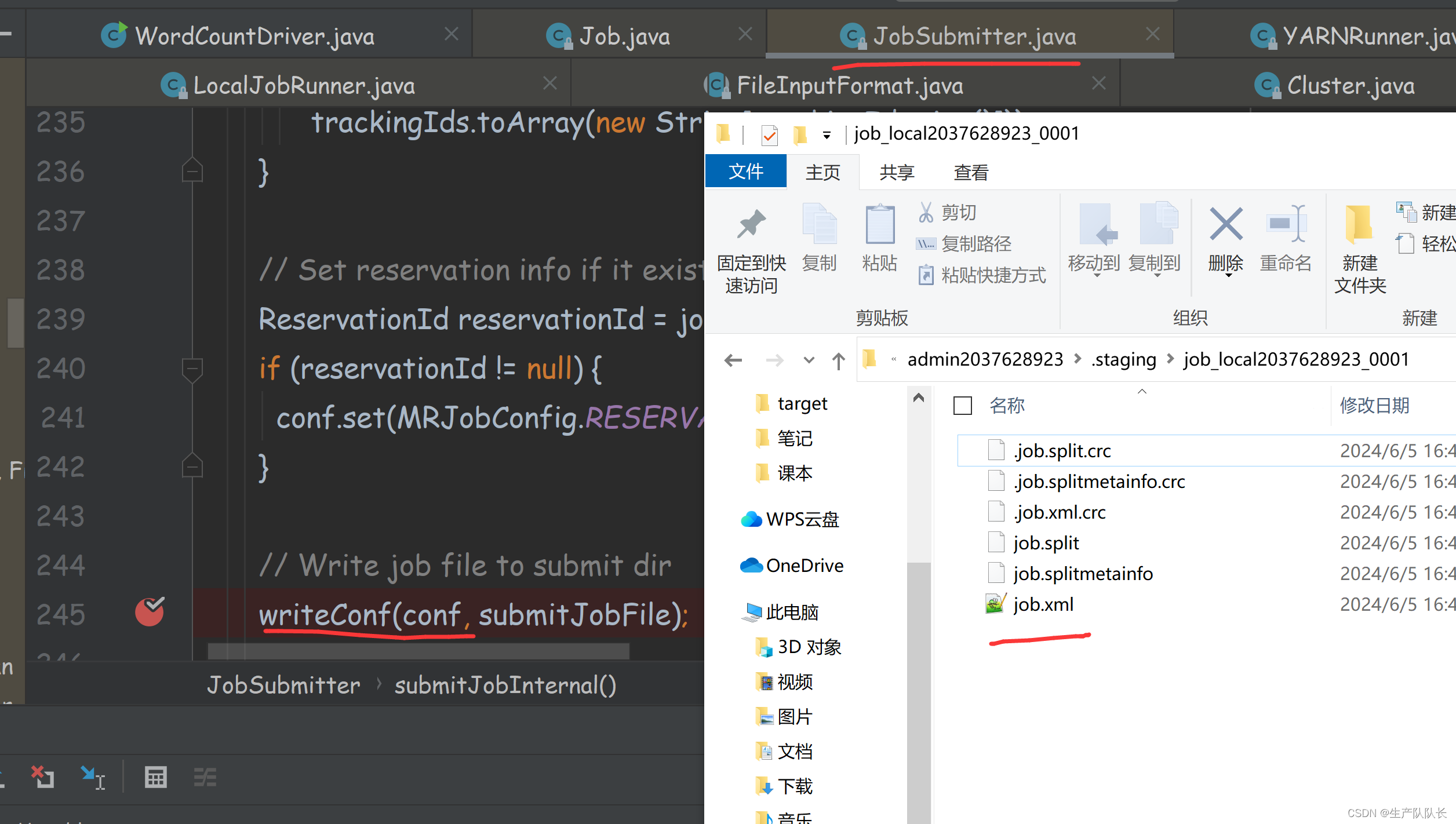Image resolution: width=1456 pixels, height=824 pixels.
Task: Go up one folder level
Action: [x=838, y=360]
